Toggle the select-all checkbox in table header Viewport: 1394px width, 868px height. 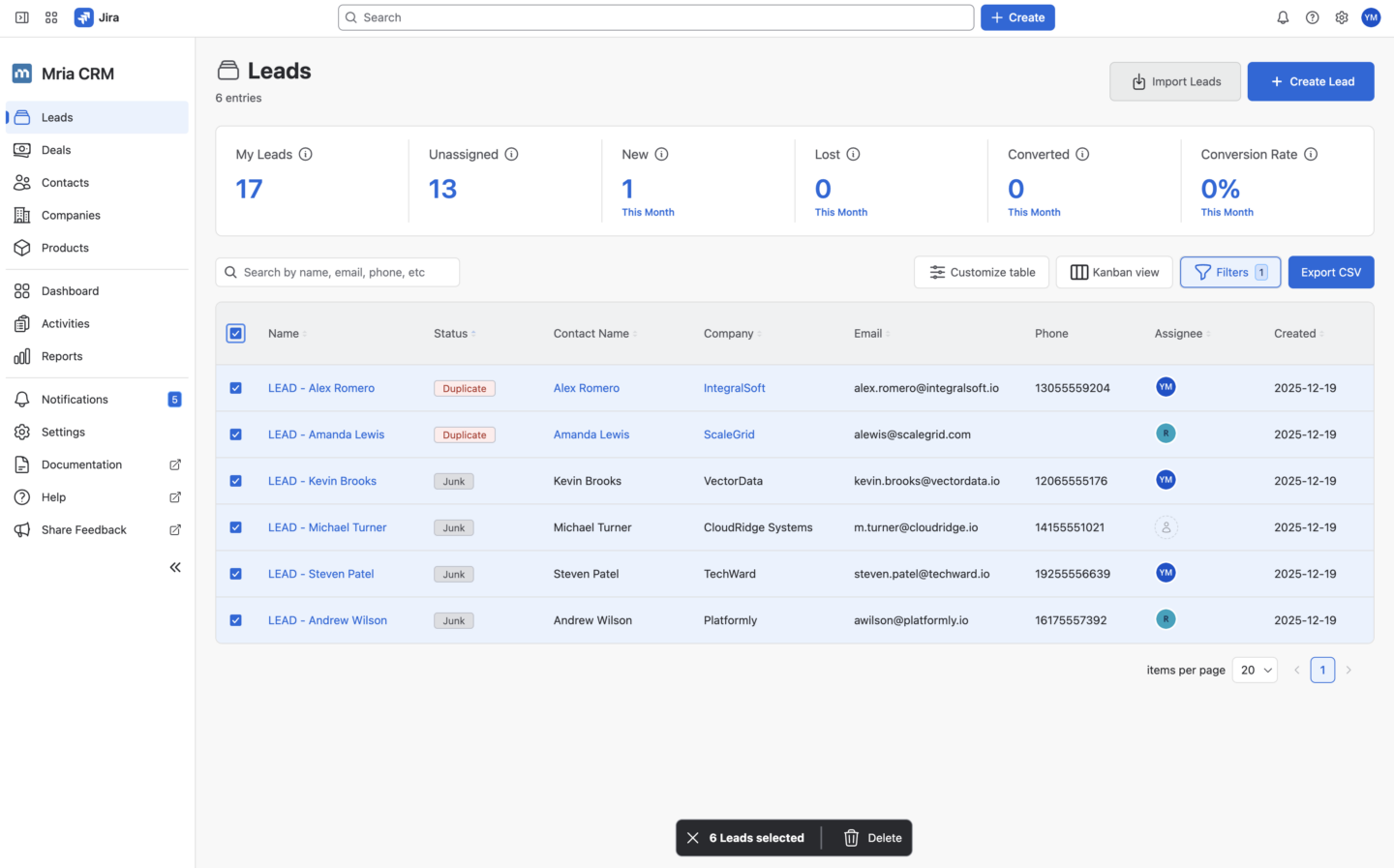235,333
